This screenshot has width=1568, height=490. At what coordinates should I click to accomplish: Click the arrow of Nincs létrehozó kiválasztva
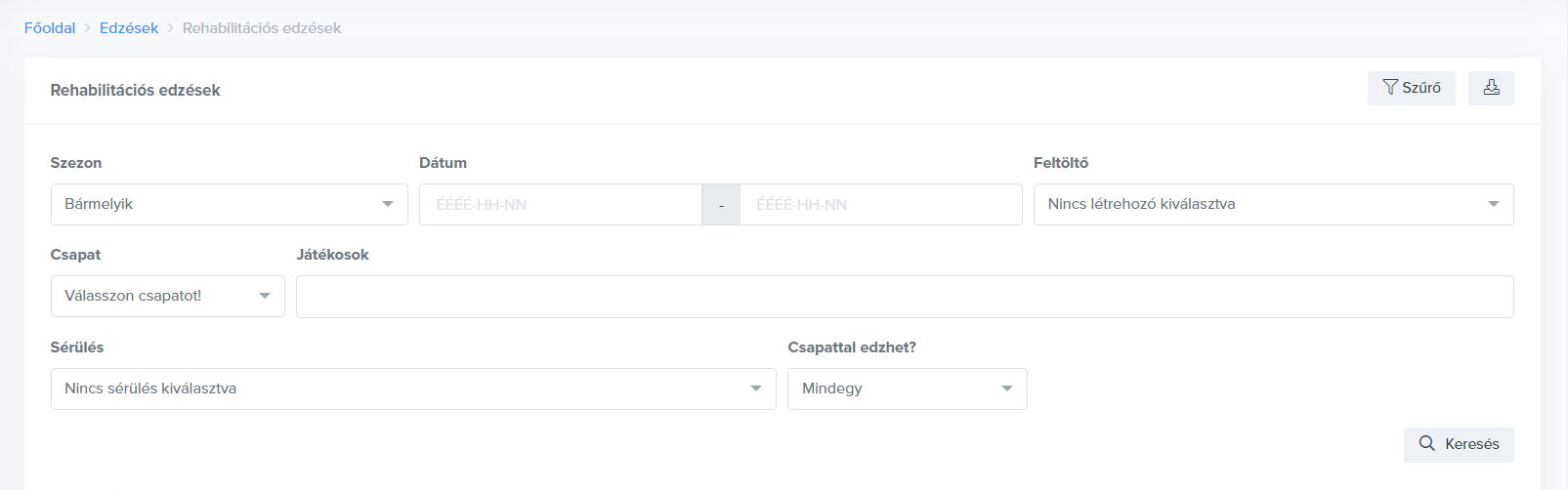(x=1493, y=205)
